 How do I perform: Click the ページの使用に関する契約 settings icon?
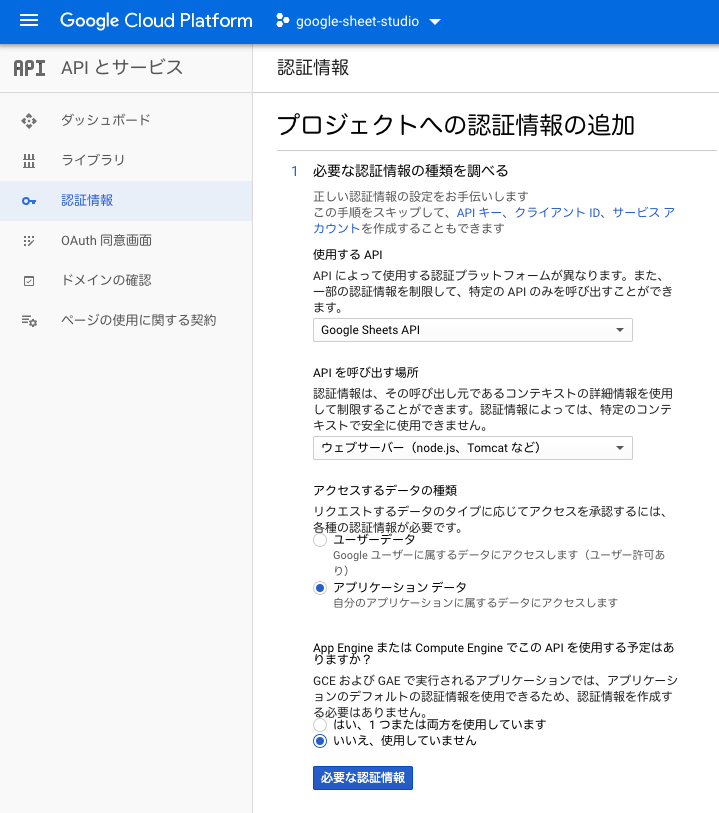(x=29, y=321)
